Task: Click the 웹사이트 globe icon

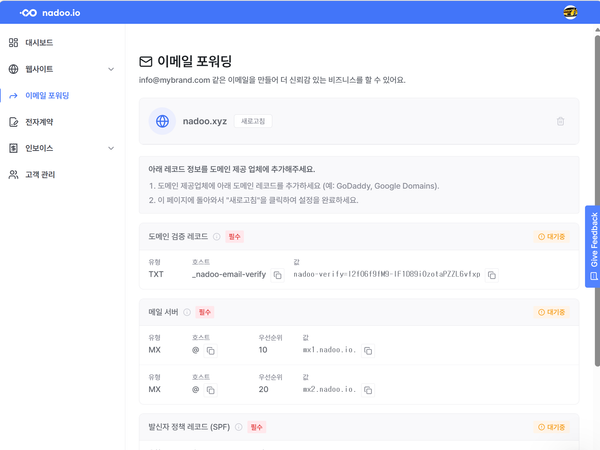Action: coord(13,69)
